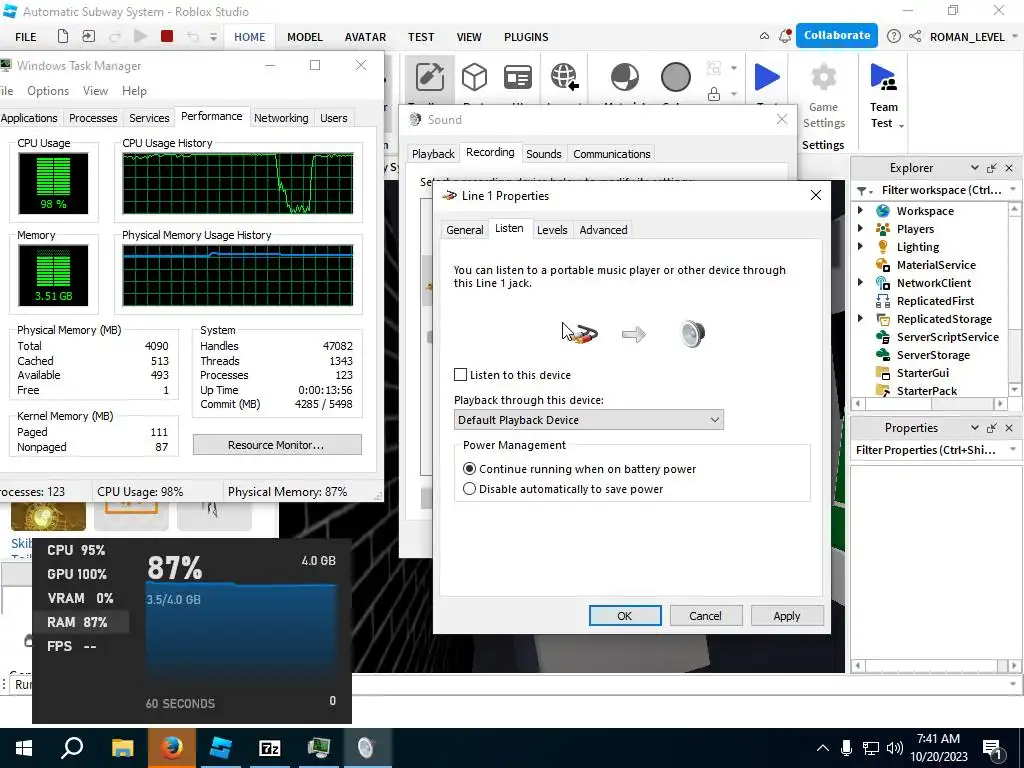Open the Toolbox icon in the ribbon
The width and height of the screenshot is (1024, 768).
click(429, 77)
